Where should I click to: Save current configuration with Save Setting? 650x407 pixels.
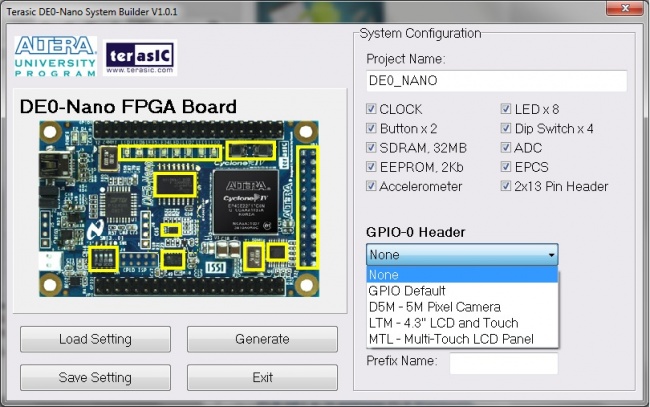pos(95,378)
